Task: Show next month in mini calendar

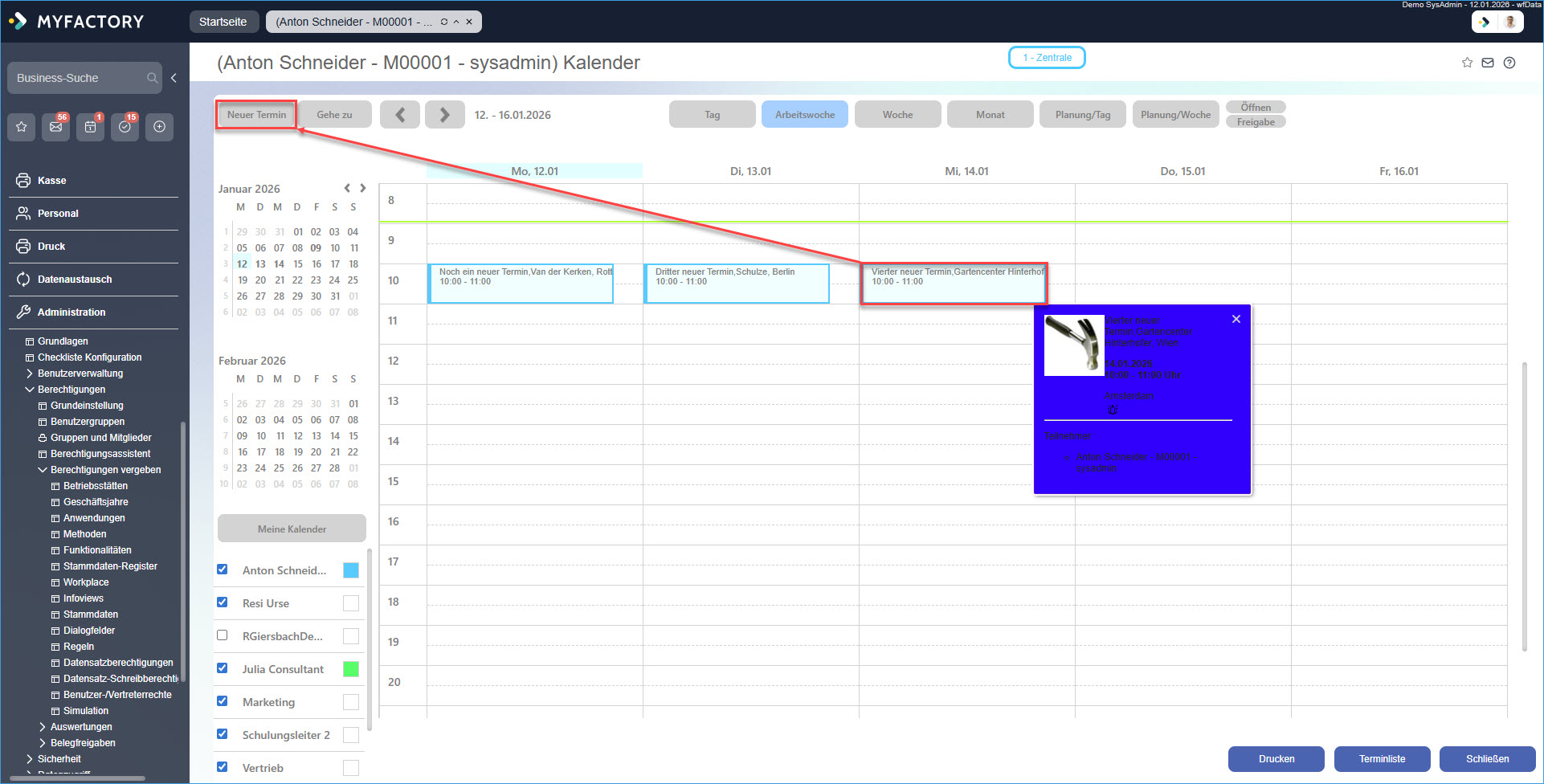Action: pos(363,188)
